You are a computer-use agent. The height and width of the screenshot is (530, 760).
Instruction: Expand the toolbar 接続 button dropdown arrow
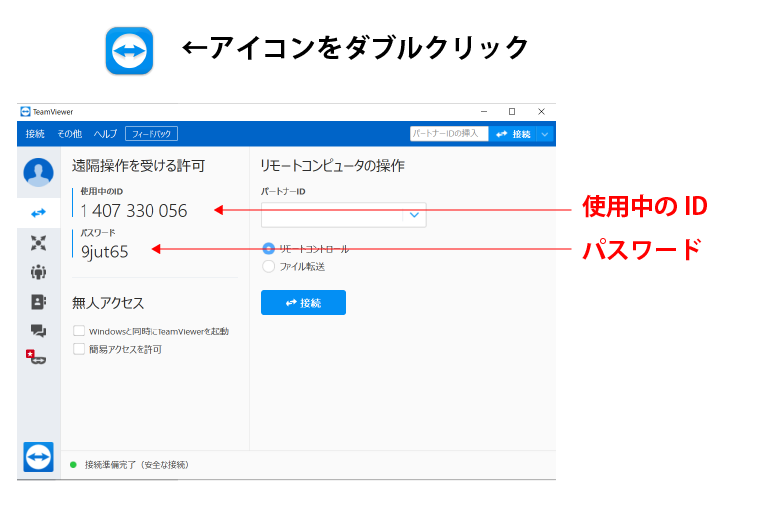click(x=545, y=134)
